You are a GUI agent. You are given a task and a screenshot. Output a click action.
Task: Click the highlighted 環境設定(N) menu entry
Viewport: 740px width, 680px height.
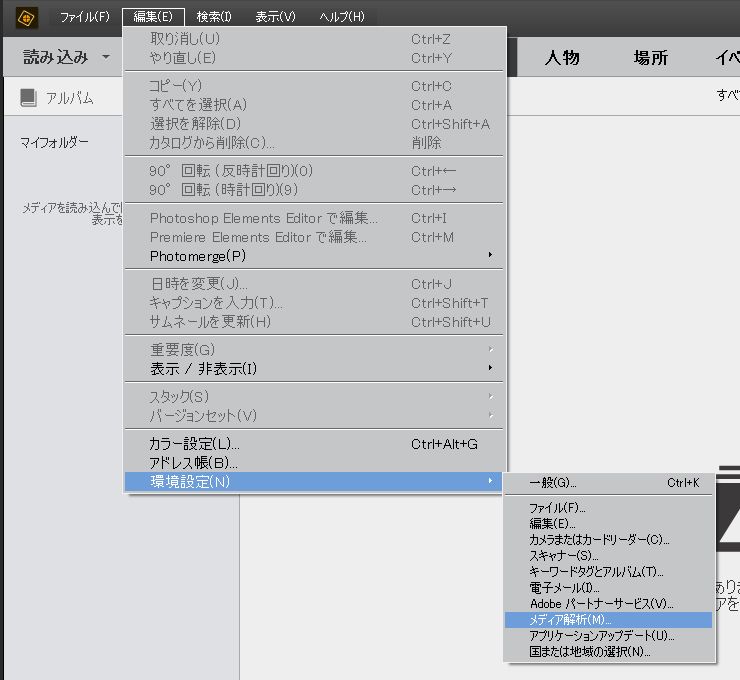pyautogui.click(x=314, y=482)
